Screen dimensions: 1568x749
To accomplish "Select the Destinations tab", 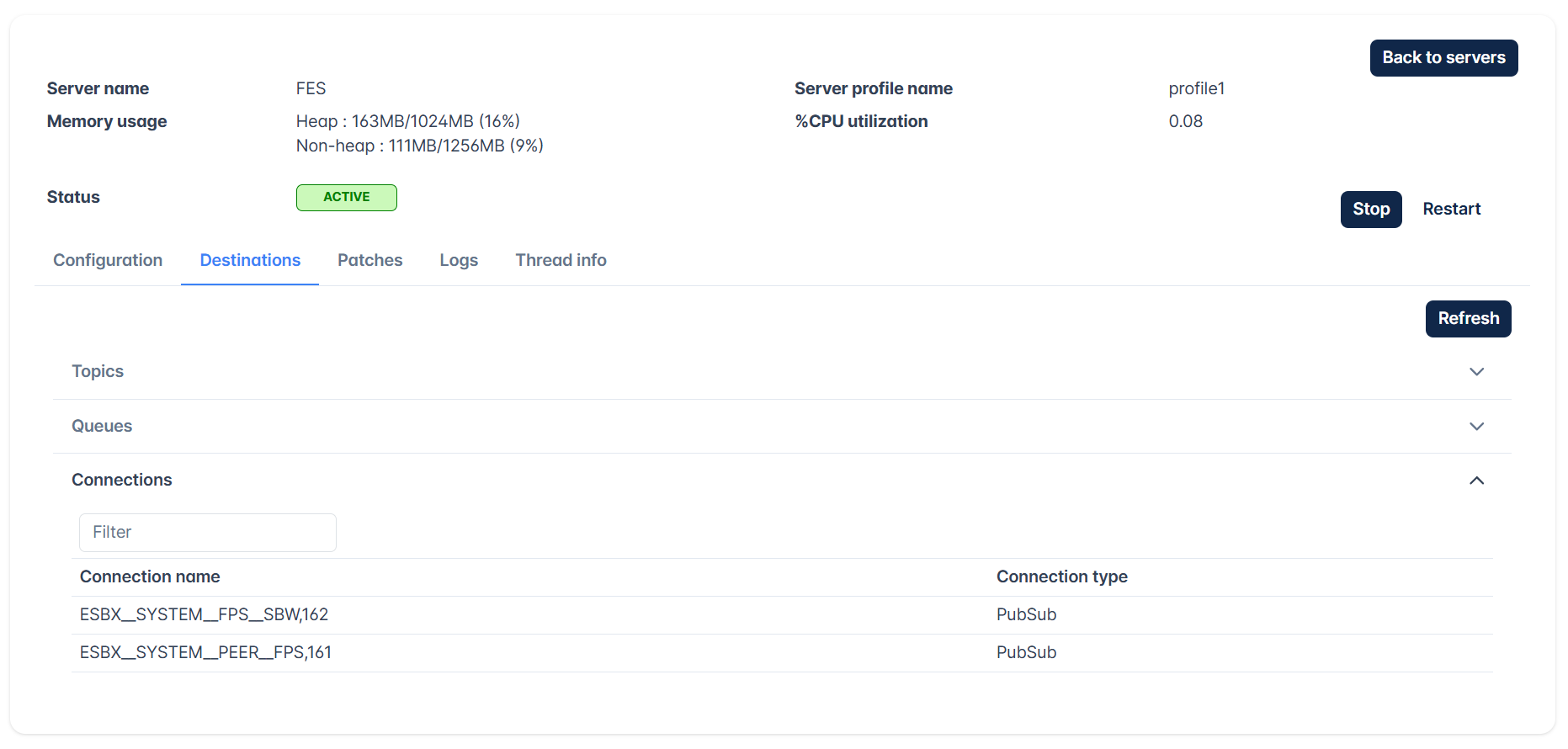I will [250, 261].
